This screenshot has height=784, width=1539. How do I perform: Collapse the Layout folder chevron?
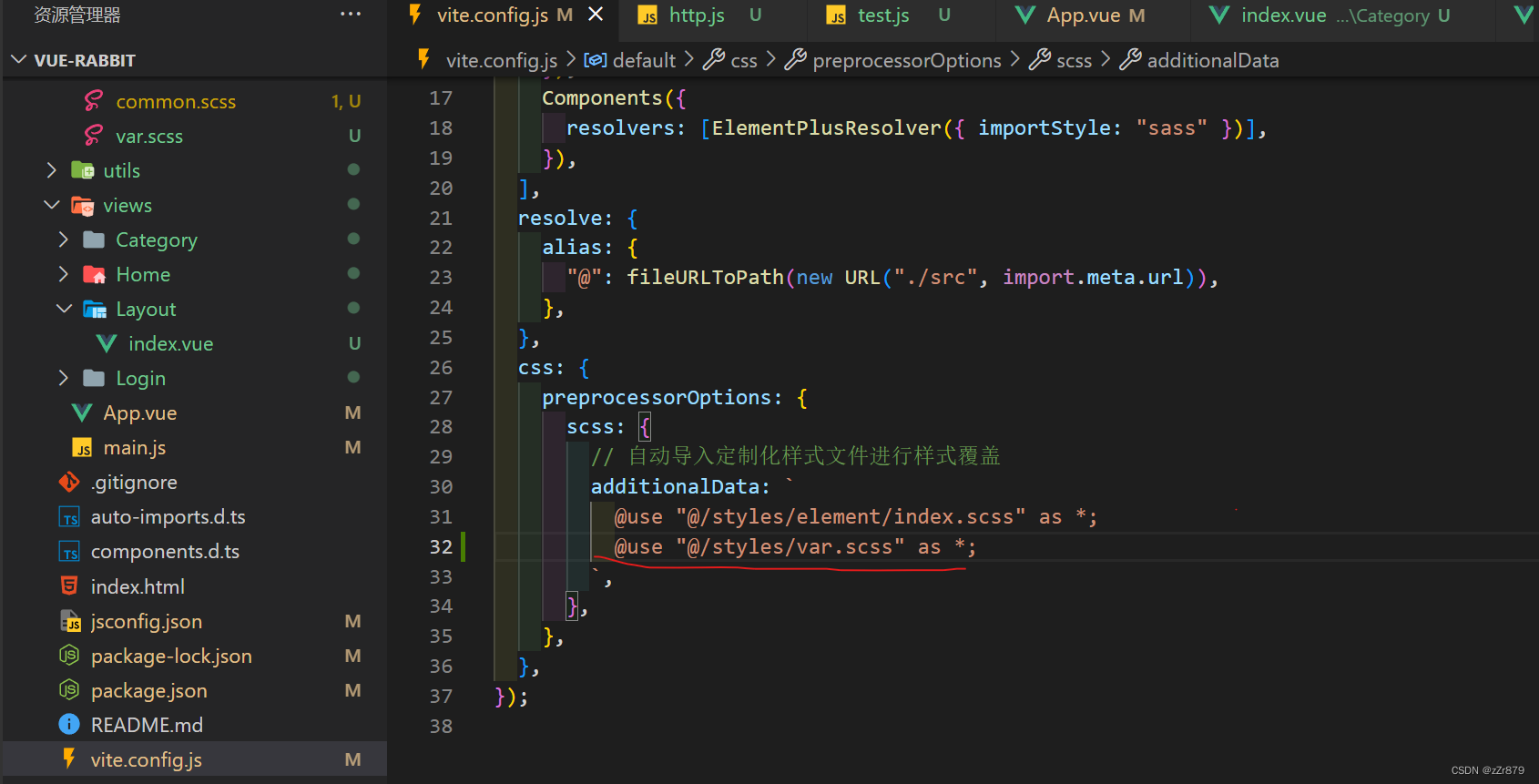tap(64, 309)
